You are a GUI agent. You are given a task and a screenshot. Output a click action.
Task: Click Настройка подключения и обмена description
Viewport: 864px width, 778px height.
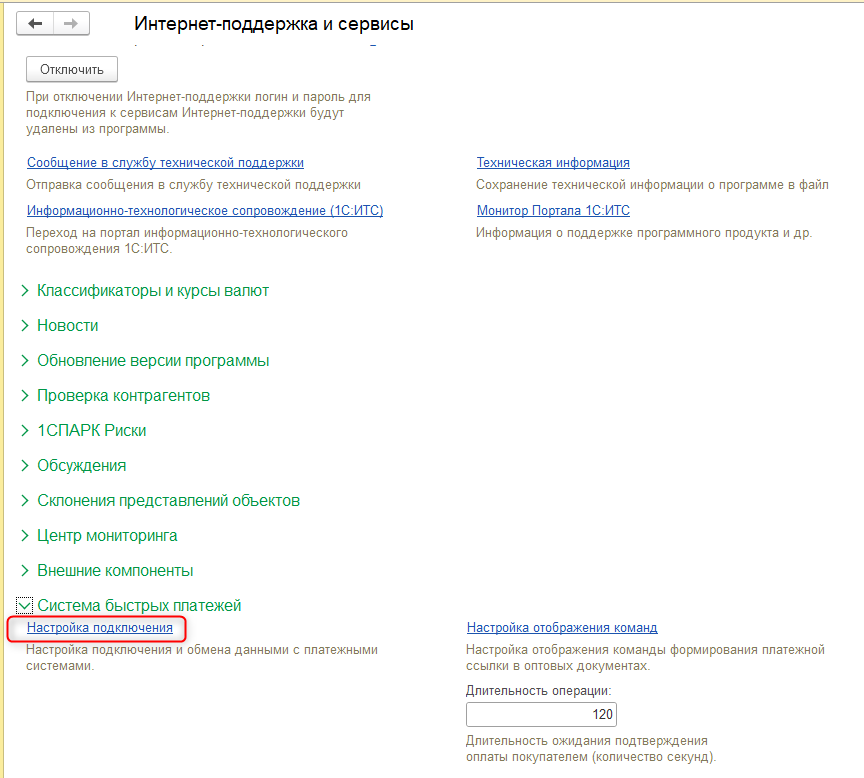pyautogui.click(x=202, y=657)
